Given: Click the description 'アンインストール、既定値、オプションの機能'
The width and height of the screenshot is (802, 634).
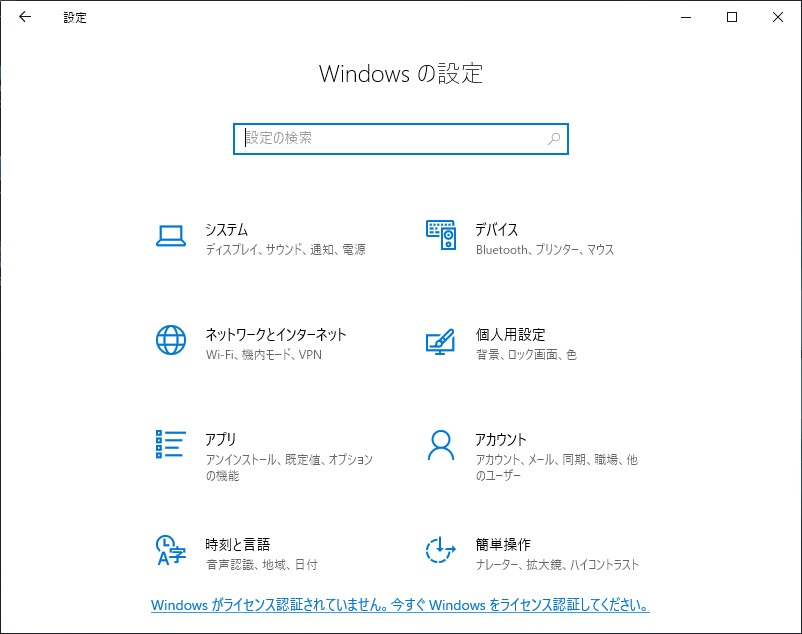Looking at the screenshot, I should [289, 467].
